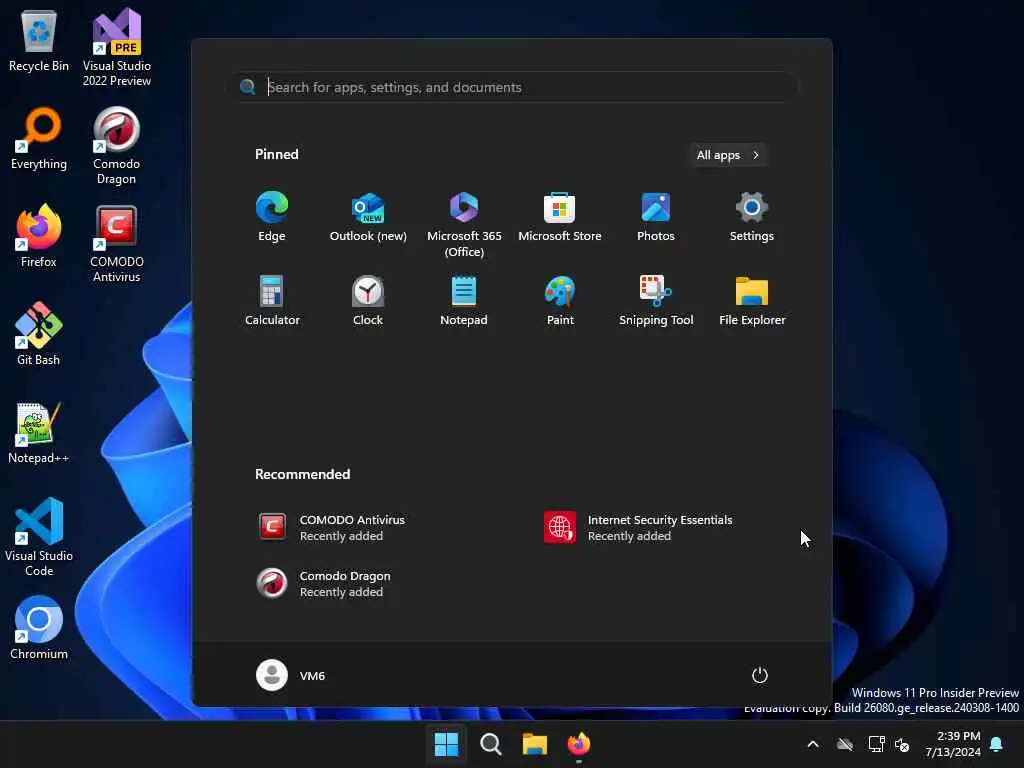The height and width of the screenshot is (768, 1024).
Task: Show hidden system tray icons
Action: pyautogui.click(x=813, y=744)
